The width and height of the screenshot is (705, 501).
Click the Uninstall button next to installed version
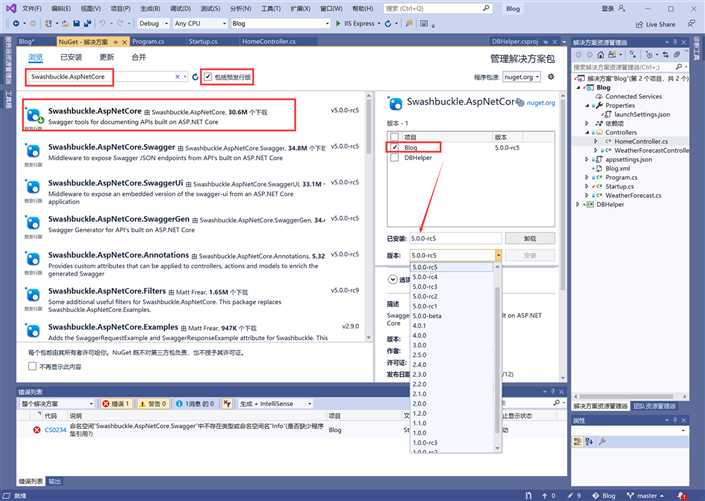coord(530,238)
